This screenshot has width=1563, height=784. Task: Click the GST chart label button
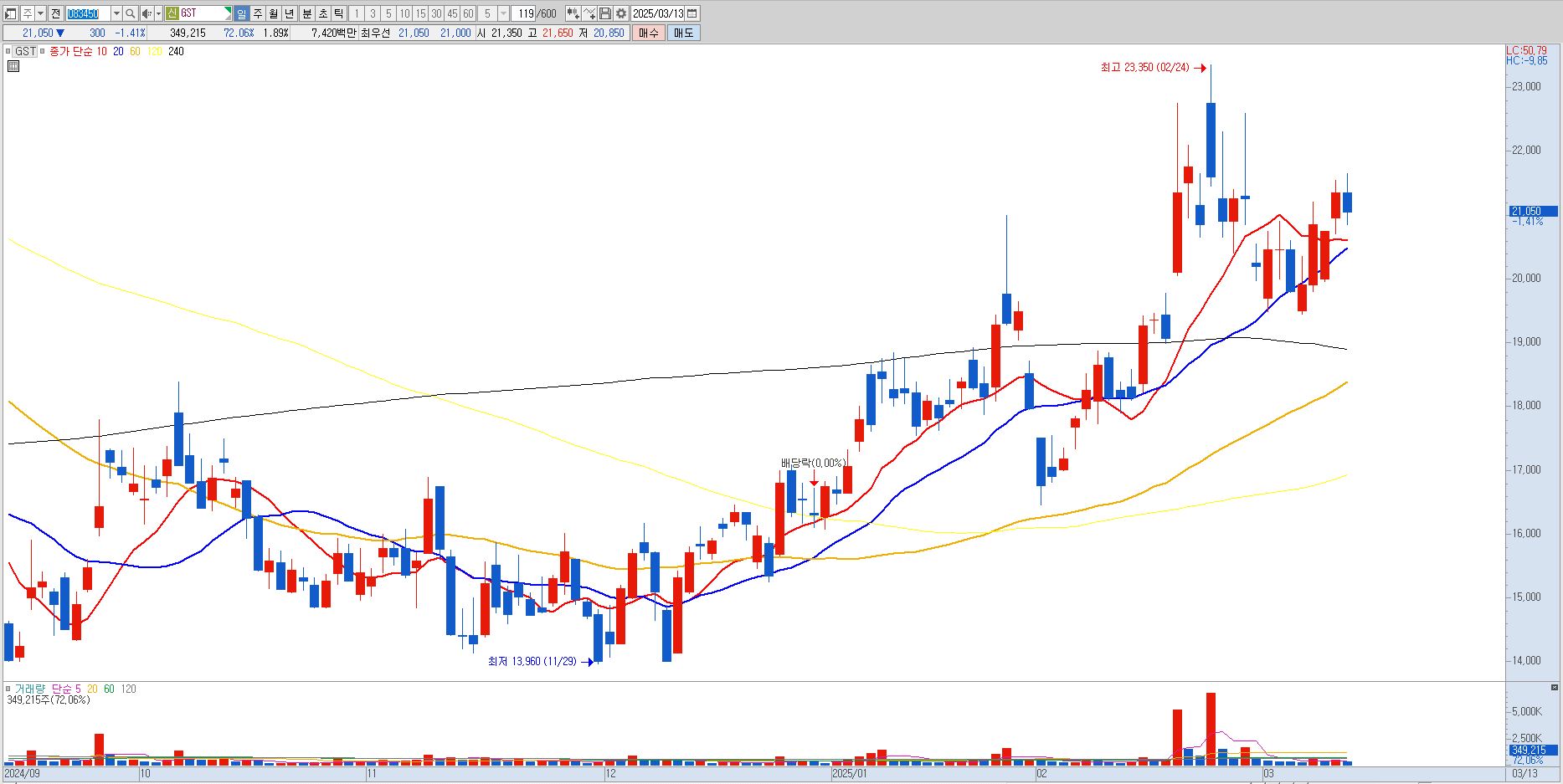point(25,51)
